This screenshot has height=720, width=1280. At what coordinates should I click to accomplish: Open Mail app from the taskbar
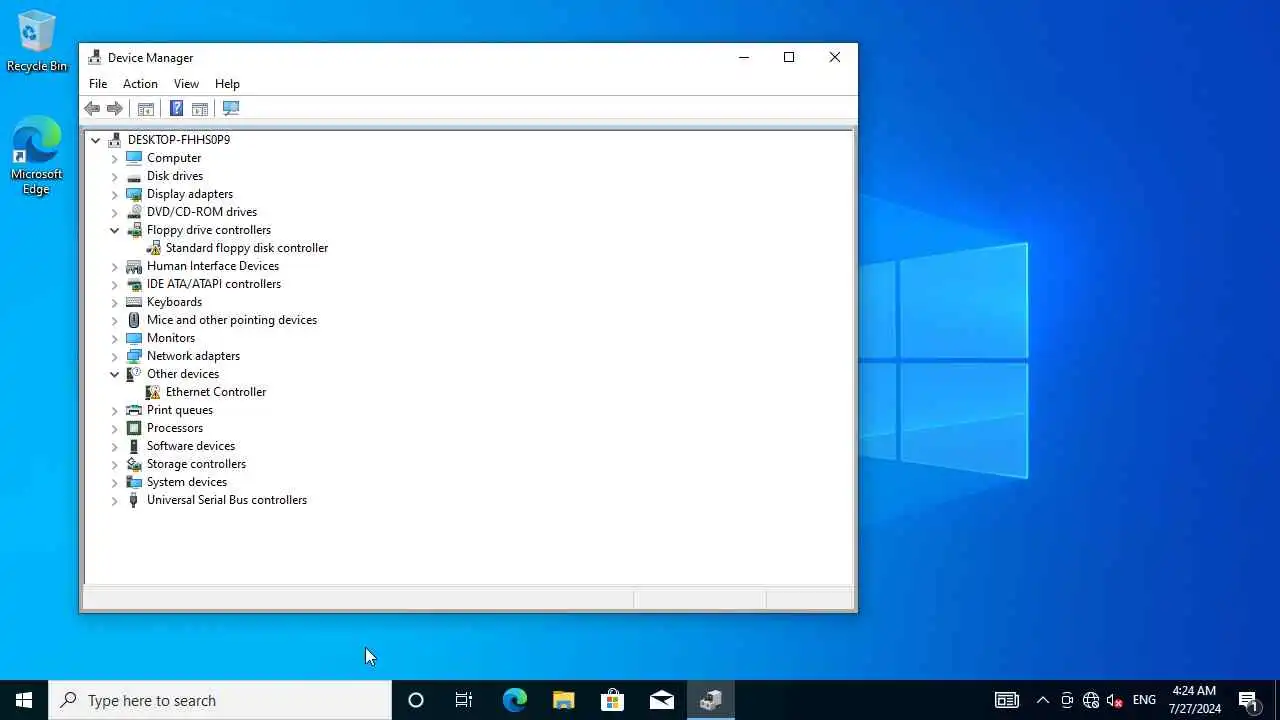point(661,700)
